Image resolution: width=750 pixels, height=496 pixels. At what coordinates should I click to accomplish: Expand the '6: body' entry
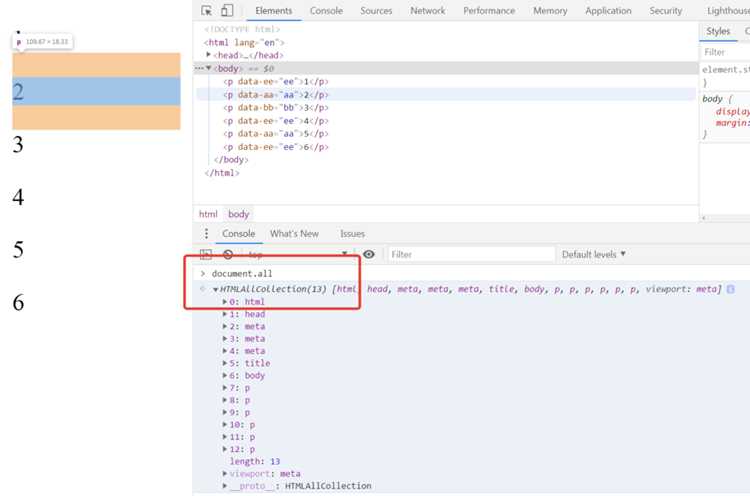coord(224,375)
